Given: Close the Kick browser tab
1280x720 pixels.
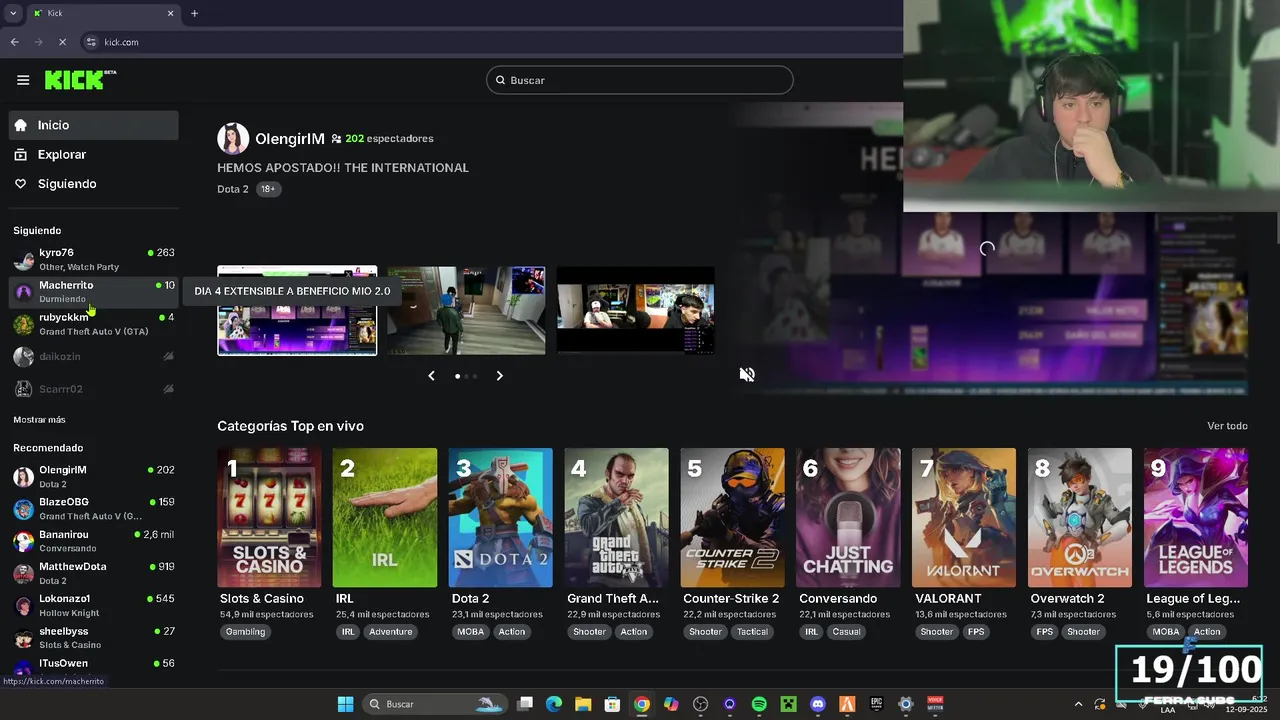Looking at the screenshot, I should tap(170, 13).
